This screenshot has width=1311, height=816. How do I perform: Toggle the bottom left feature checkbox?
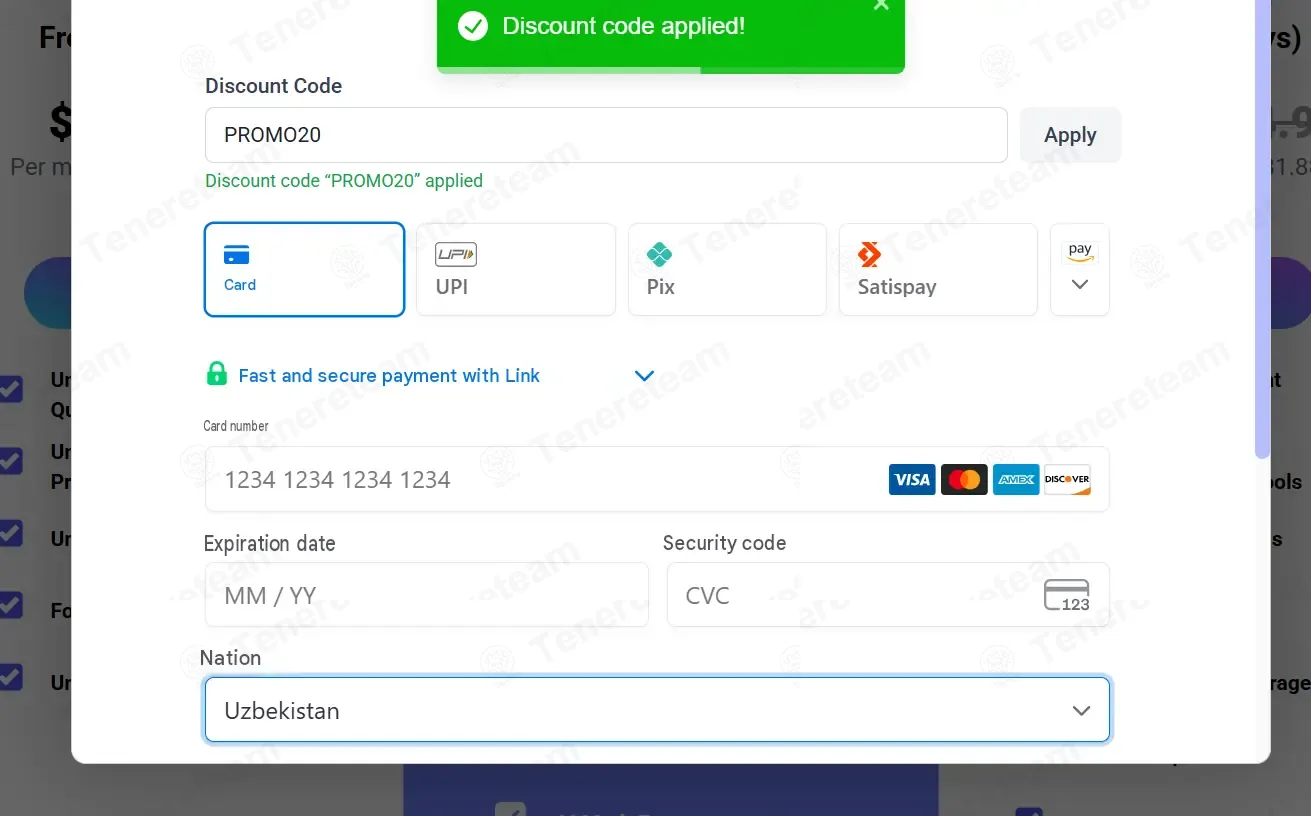click(x=11, y=677)
